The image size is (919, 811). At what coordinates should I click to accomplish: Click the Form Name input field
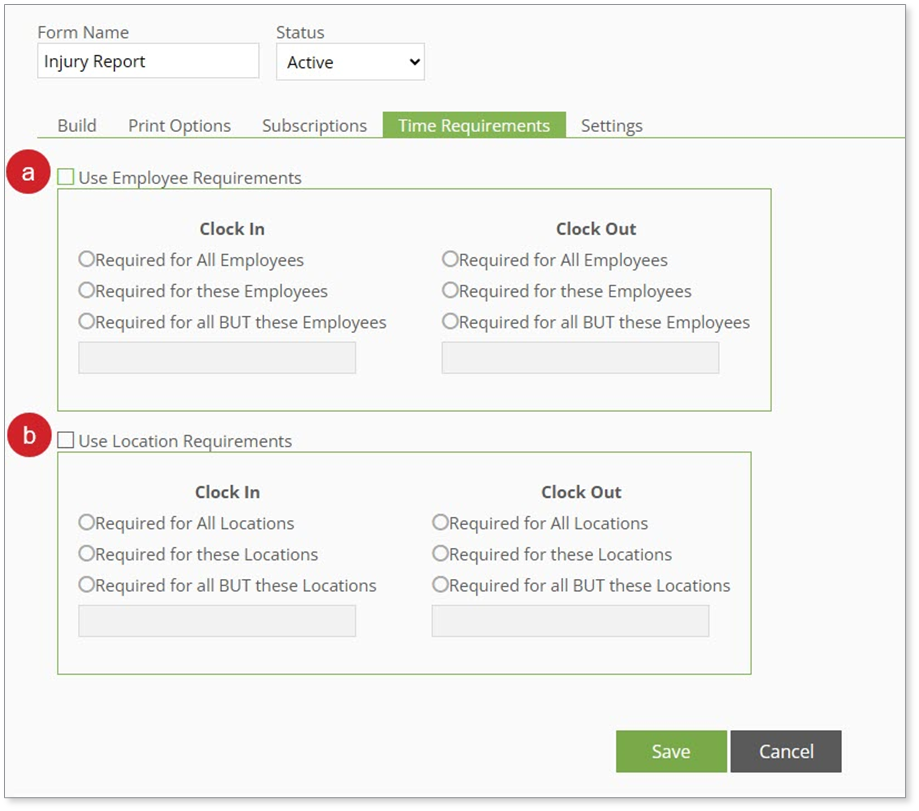[x=148, y=62]
